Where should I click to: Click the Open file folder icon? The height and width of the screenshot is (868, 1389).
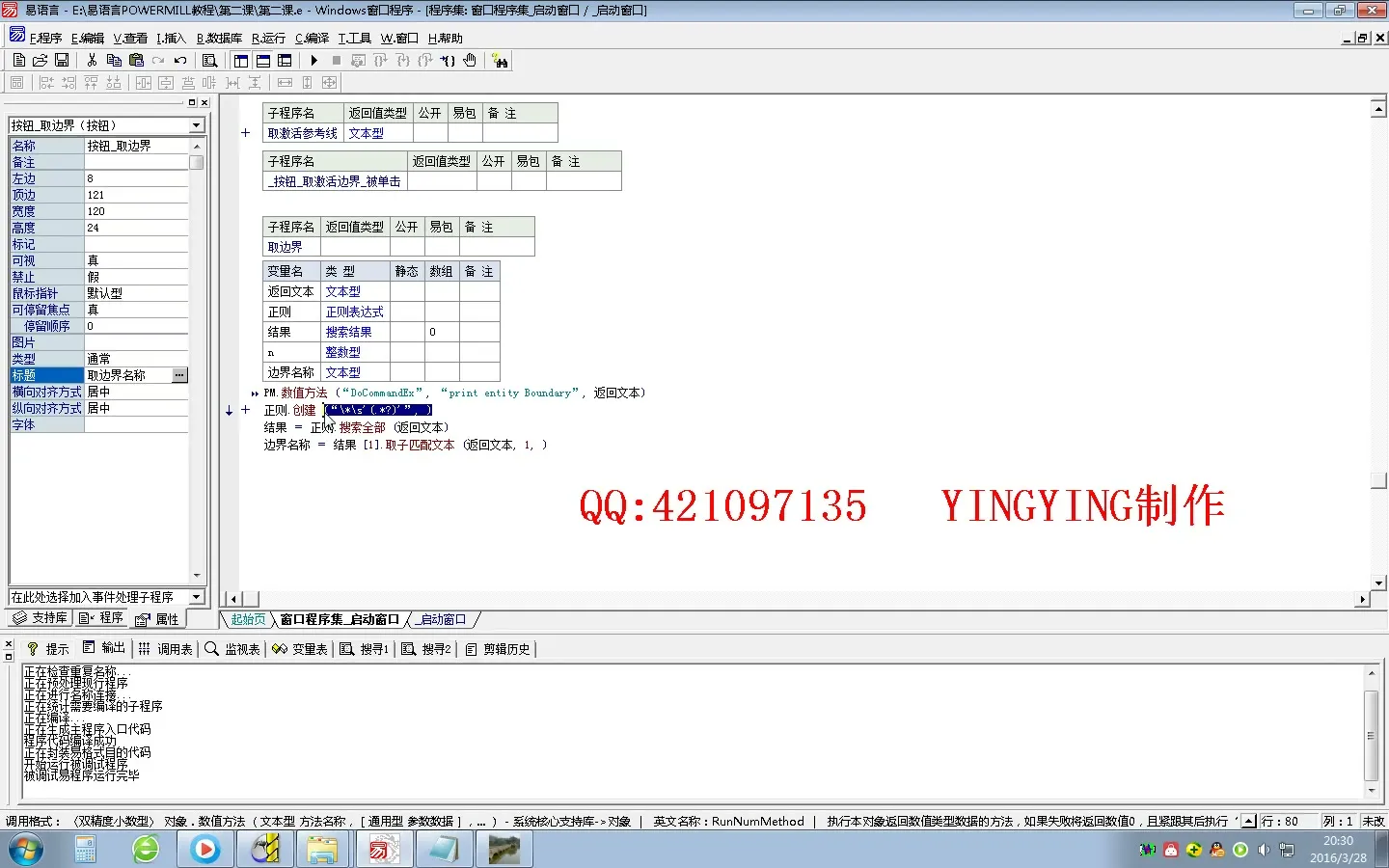point(41,61)
